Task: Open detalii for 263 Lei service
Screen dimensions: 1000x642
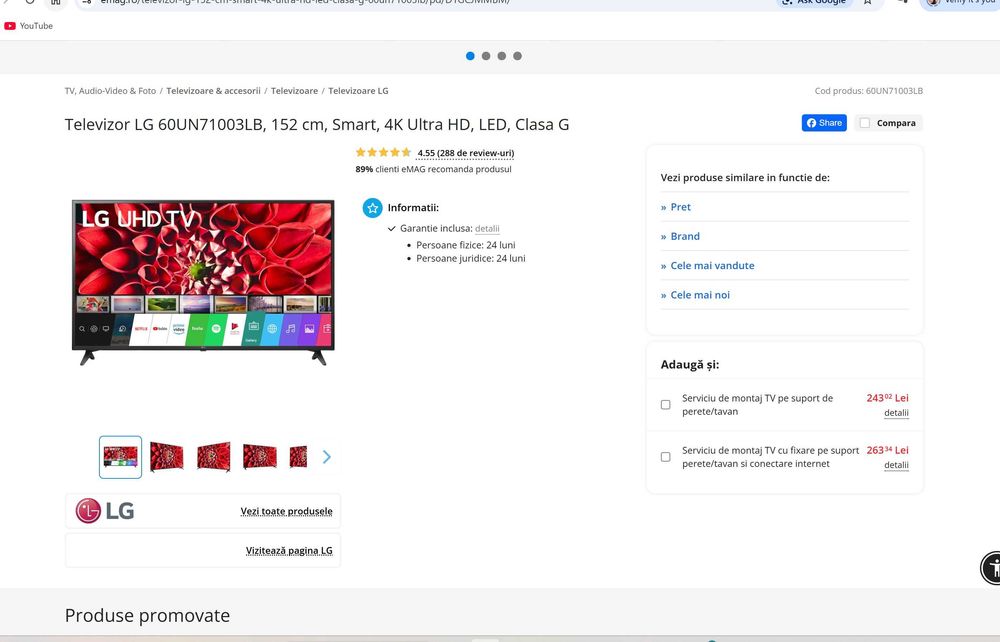Action: pos(896,465)
